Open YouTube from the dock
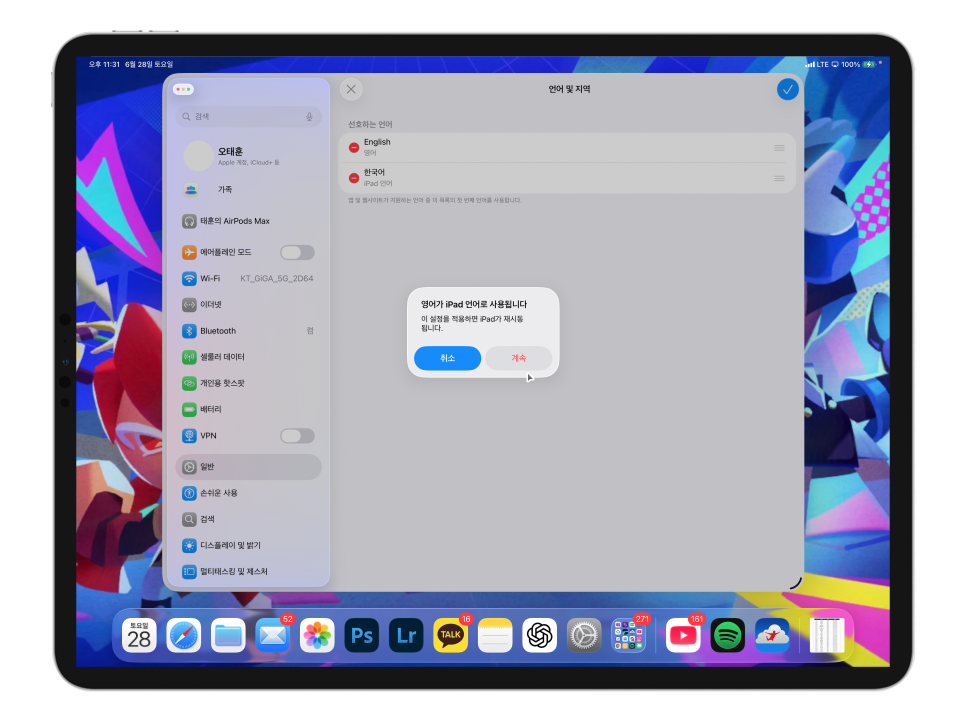 click(x=683, y=636)
